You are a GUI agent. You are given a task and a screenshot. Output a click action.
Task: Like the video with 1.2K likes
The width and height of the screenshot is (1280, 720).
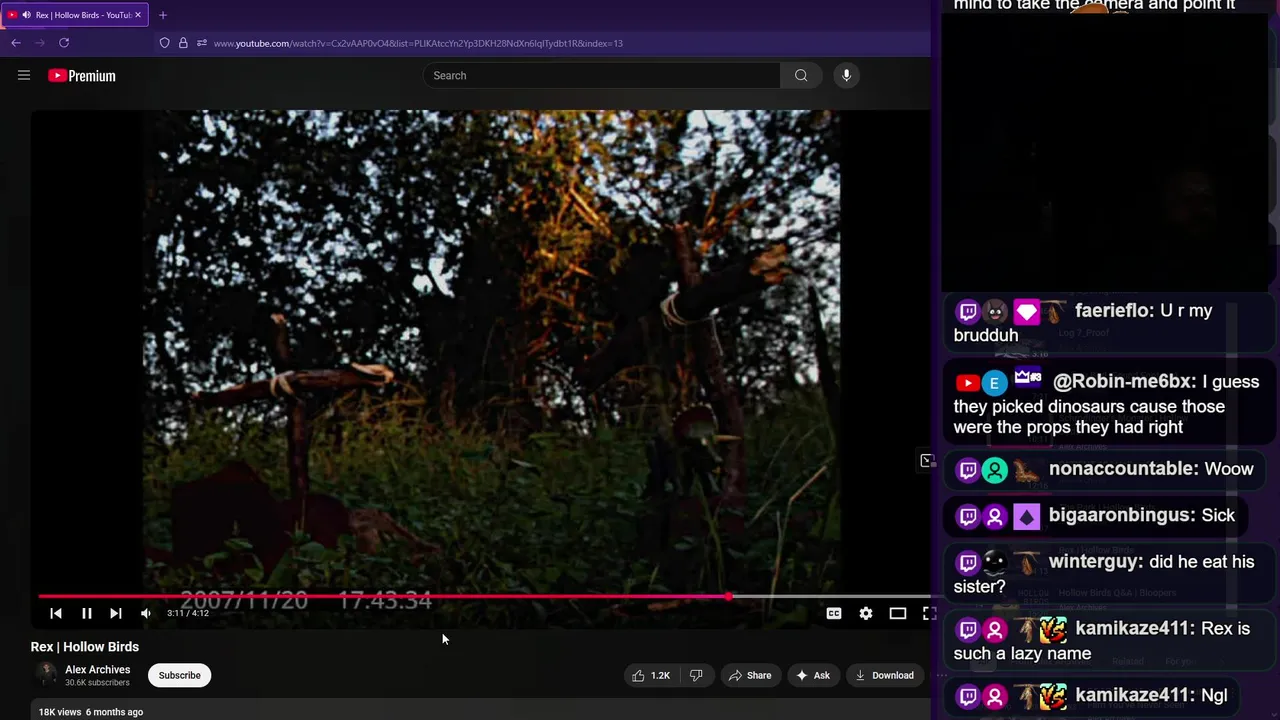651,675
